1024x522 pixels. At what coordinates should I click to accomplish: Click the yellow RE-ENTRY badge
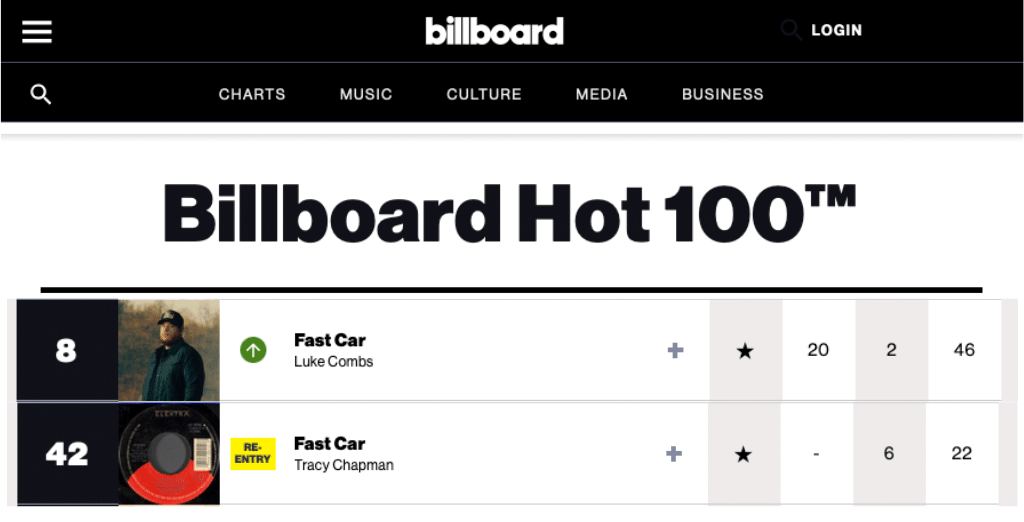pos(253,453)
